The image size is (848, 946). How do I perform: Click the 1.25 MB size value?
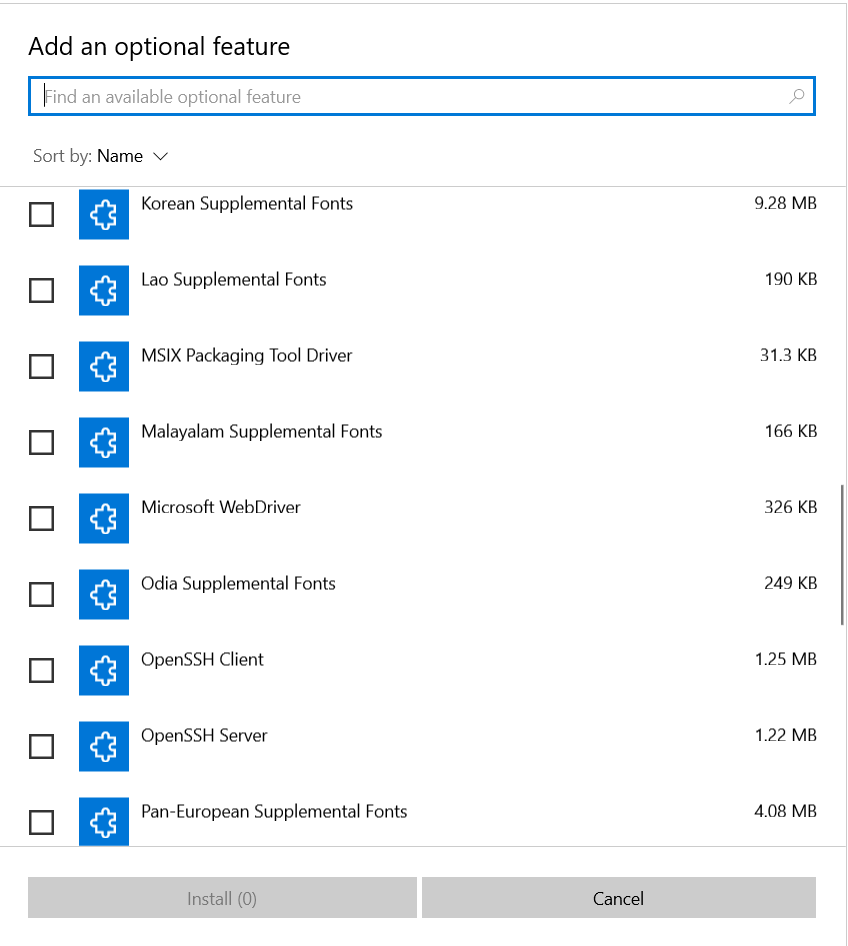785,659
